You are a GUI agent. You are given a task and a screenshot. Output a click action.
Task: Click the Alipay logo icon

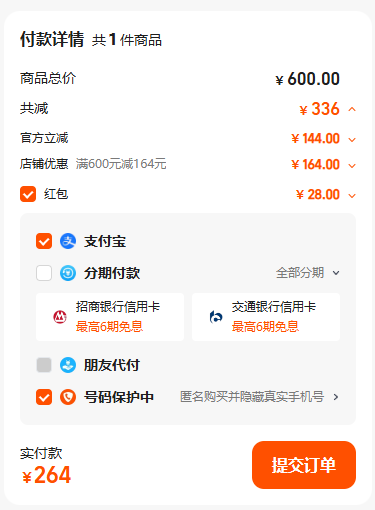[x=68, y=241]
